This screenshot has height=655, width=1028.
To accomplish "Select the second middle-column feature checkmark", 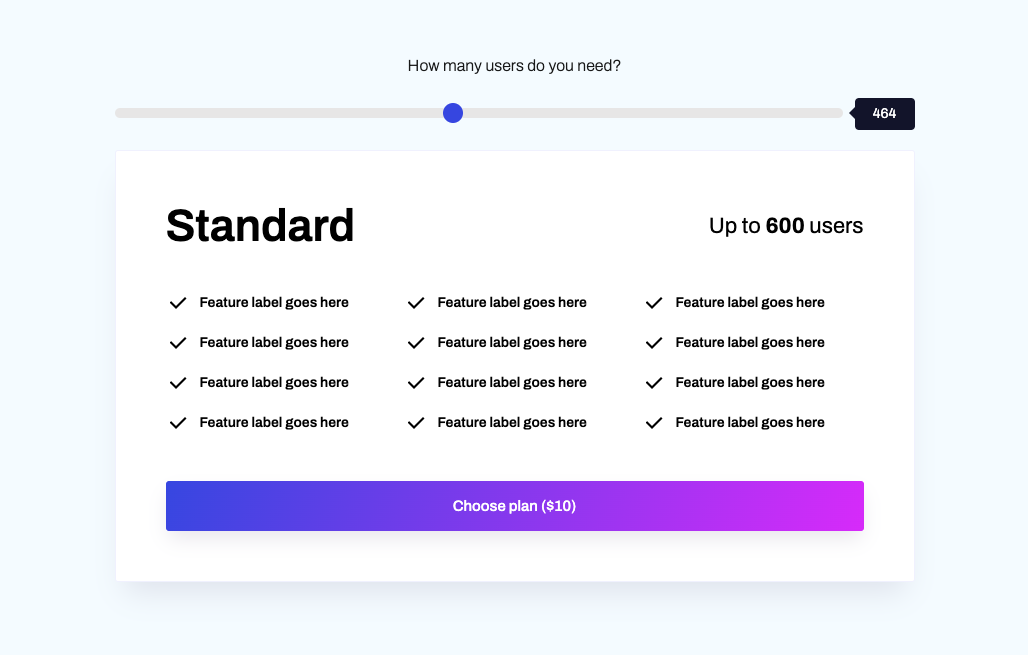I will [x=416, y=342].
